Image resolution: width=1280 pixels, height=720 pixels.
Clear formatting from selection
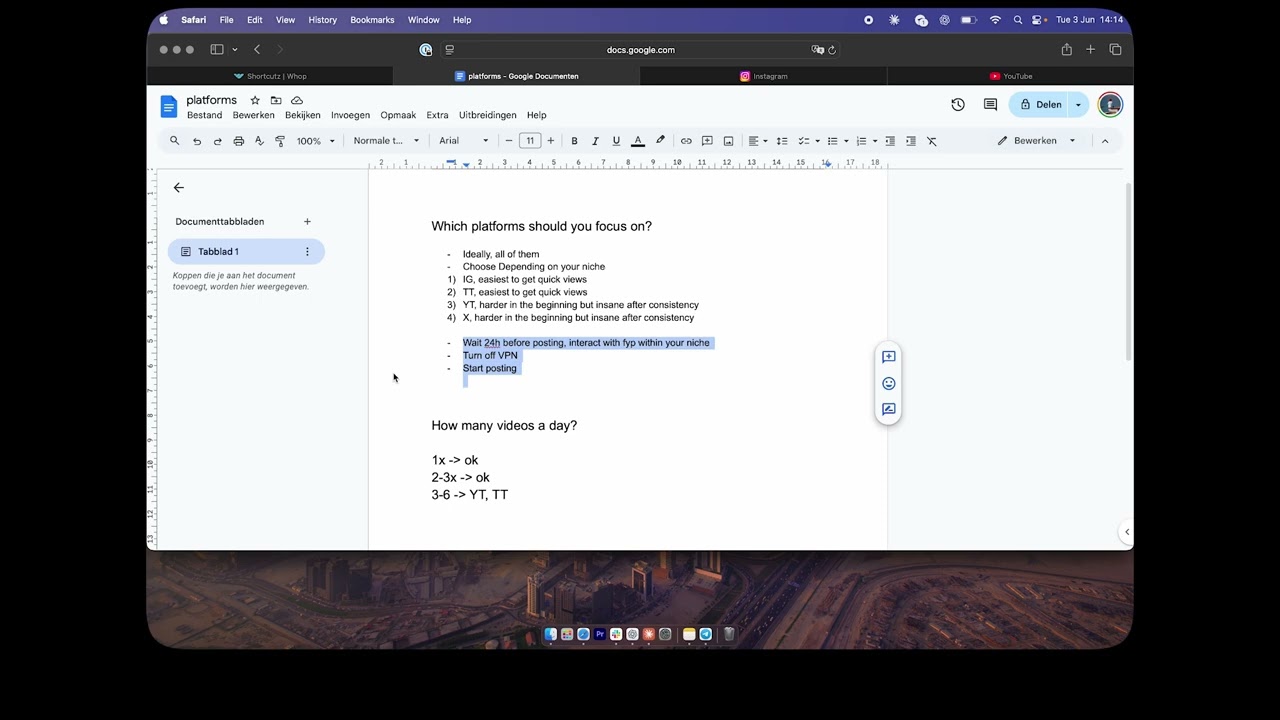click(x=932, y=141)
